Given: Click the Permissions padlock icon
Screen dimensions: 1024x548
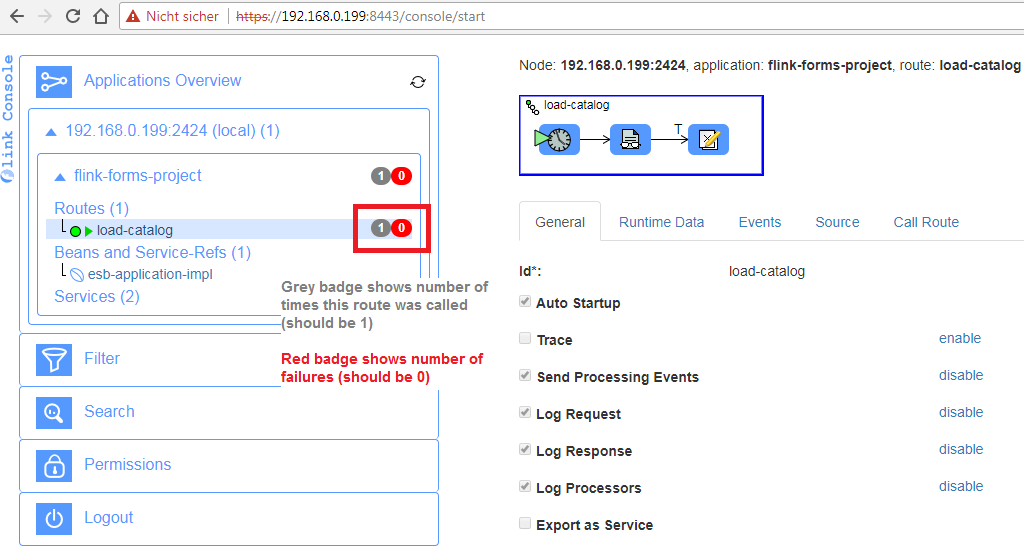Looking at the screenshot, I should (x=52, y=465).
